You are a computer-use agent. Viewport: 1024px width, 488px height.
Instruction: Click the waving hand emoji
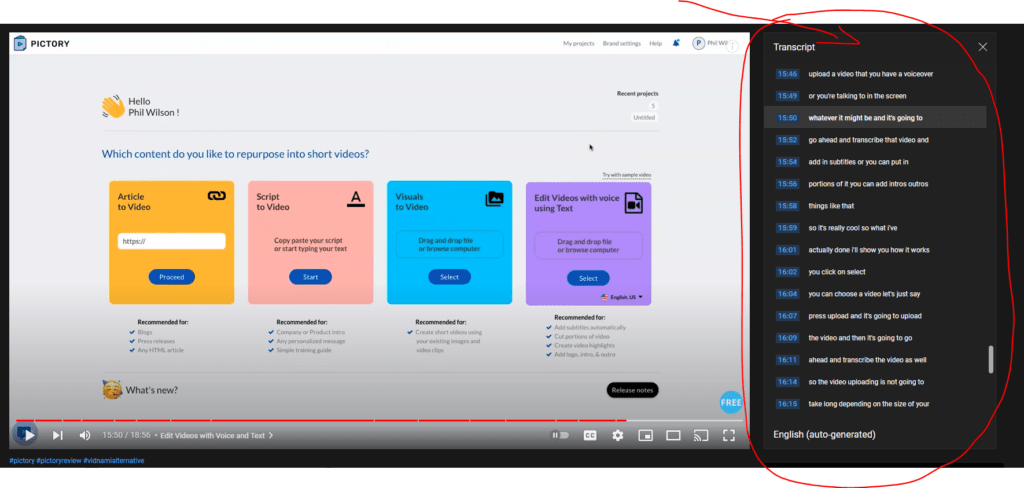coord(112,106)
